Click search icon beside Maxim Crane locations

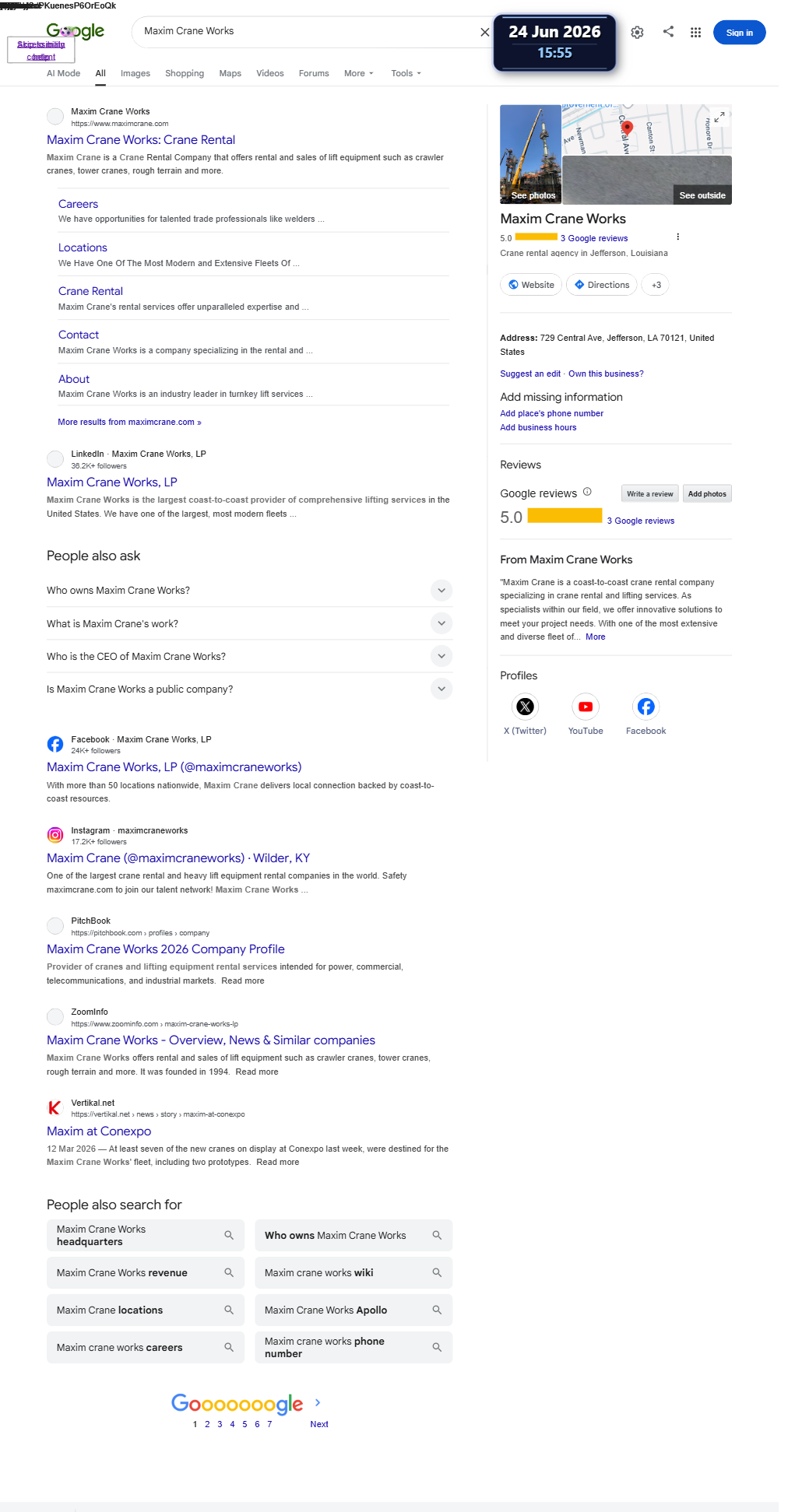[x=229, y=1310]
